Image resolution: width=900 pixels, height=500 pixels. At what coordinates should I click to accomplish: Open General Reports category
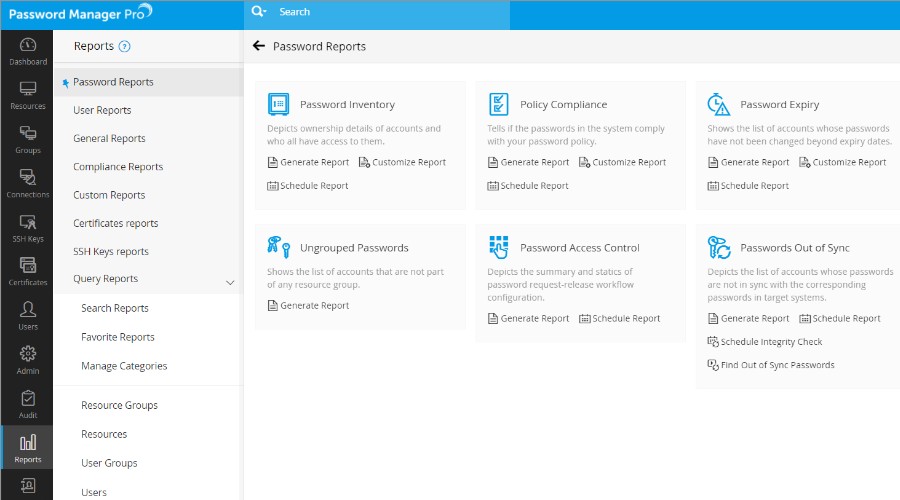tap(109, 138)
